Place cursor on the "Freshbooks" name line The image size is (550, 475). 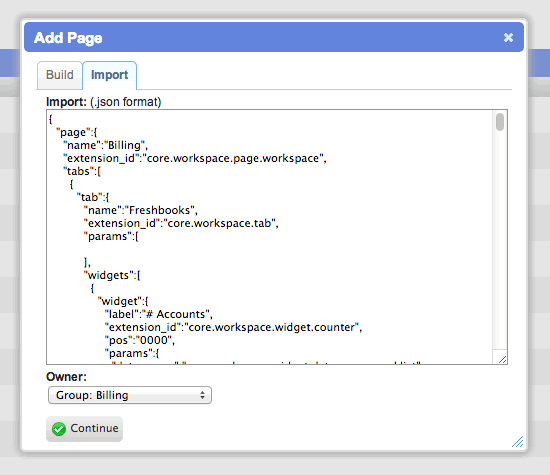tap(141, 210)
